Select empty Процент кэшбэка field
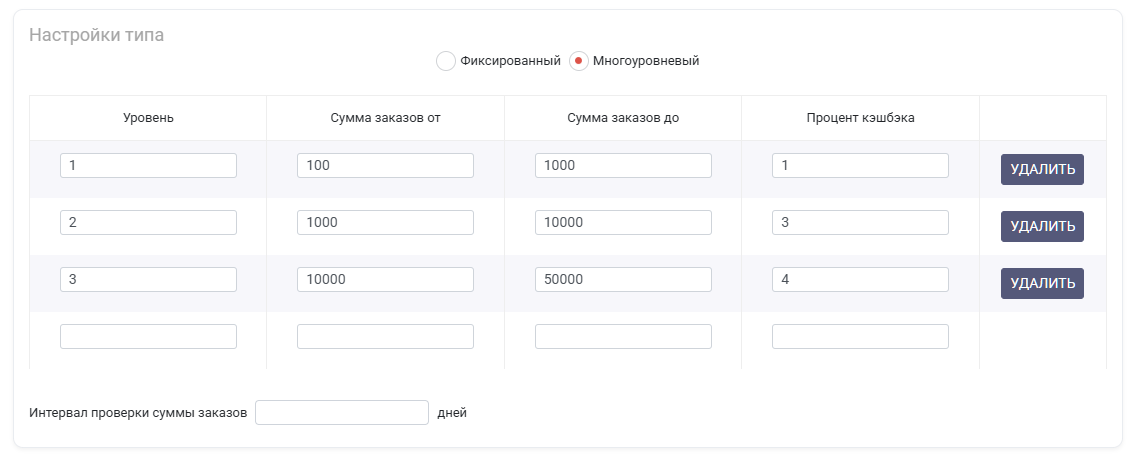1132x457 pixels. [x=860, y=336]
